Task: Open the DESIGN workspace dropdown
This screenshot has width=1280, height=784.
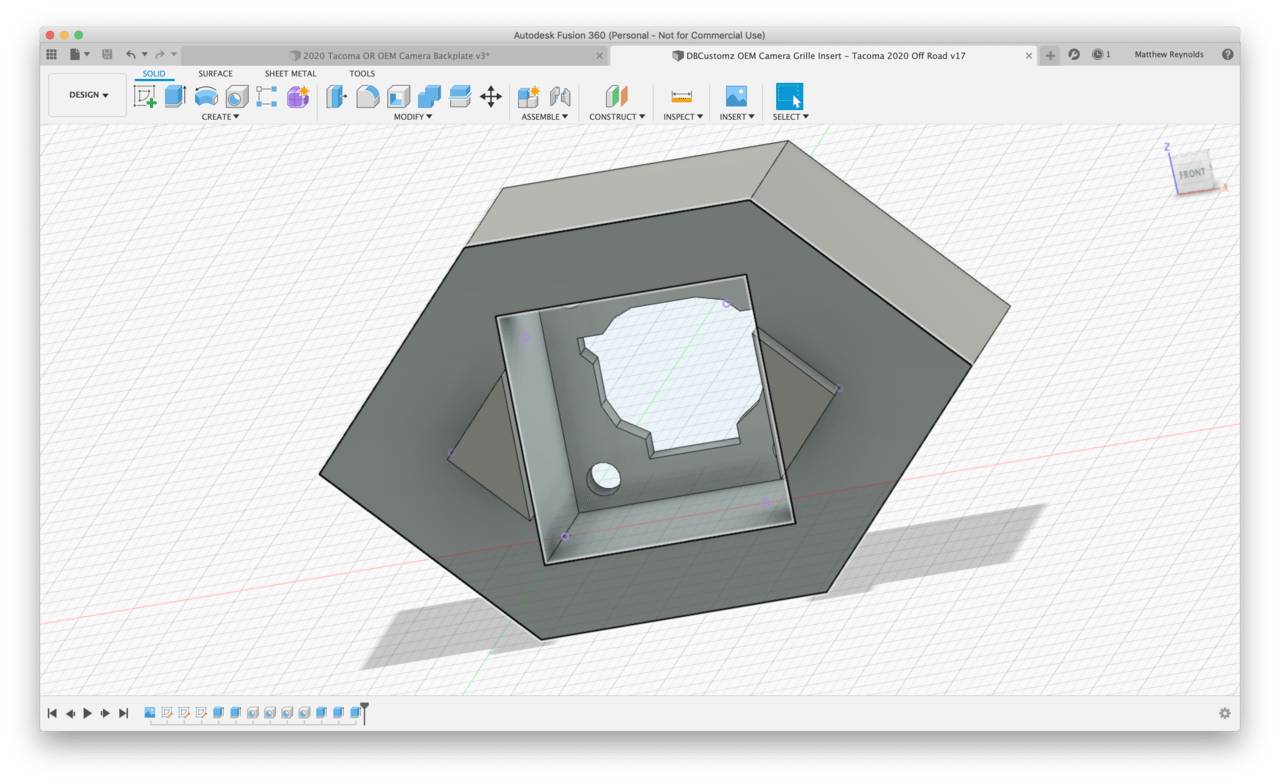Action: (88, 95)
